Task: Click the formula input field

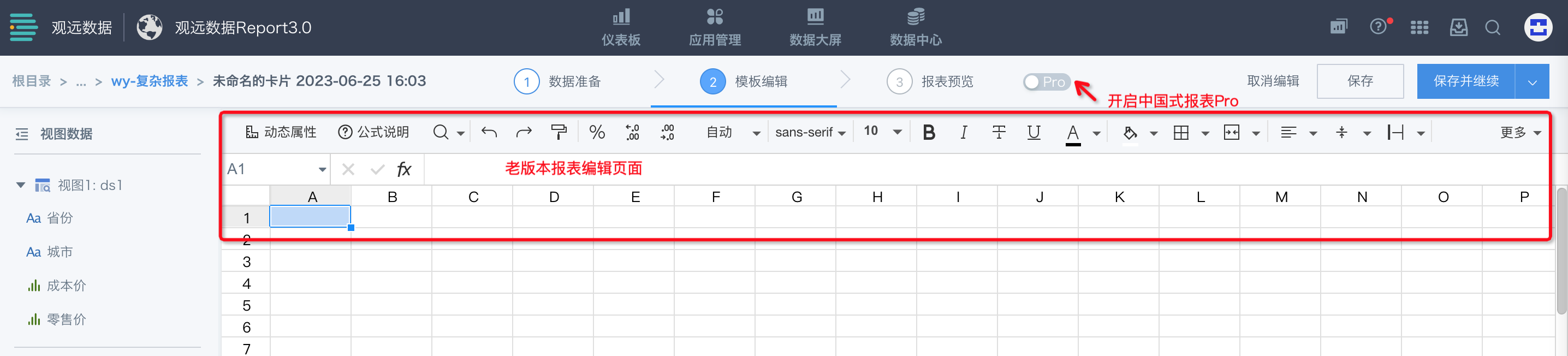Action: pos(974,169)
